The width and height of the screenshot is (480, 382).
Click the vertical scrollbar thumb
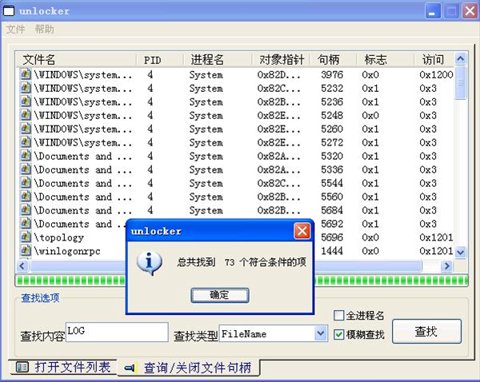[460, 83]
